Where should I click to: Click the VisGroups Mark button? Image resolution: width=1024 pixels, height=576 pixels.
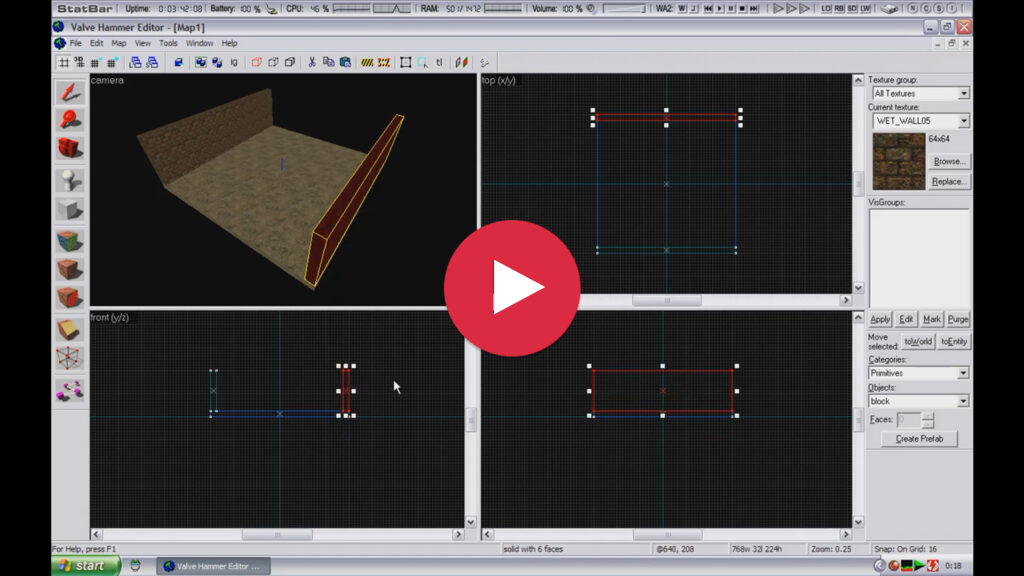[931, 319]
